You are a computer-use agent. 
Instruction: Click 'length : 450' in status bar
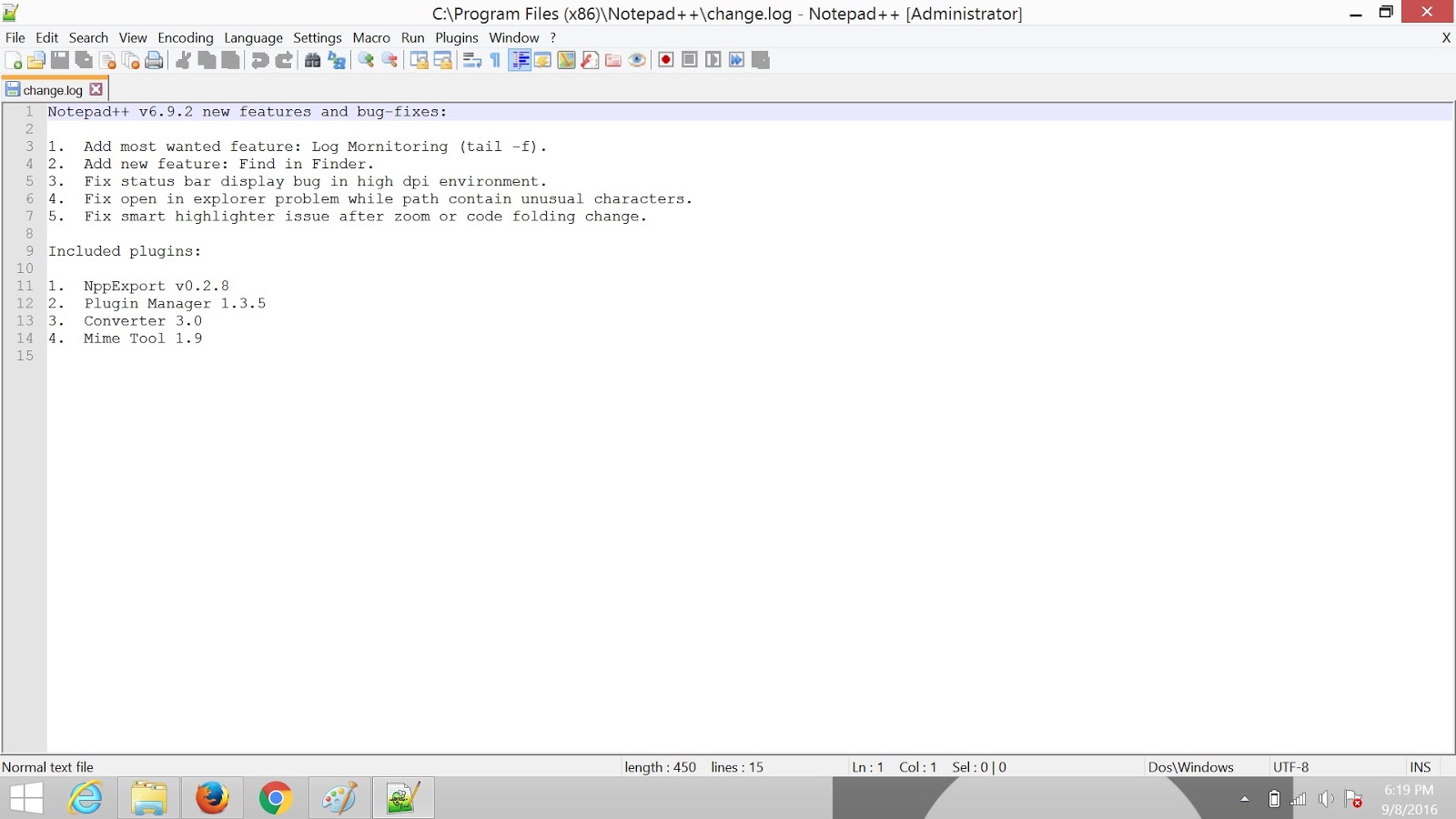pos(660,767)
